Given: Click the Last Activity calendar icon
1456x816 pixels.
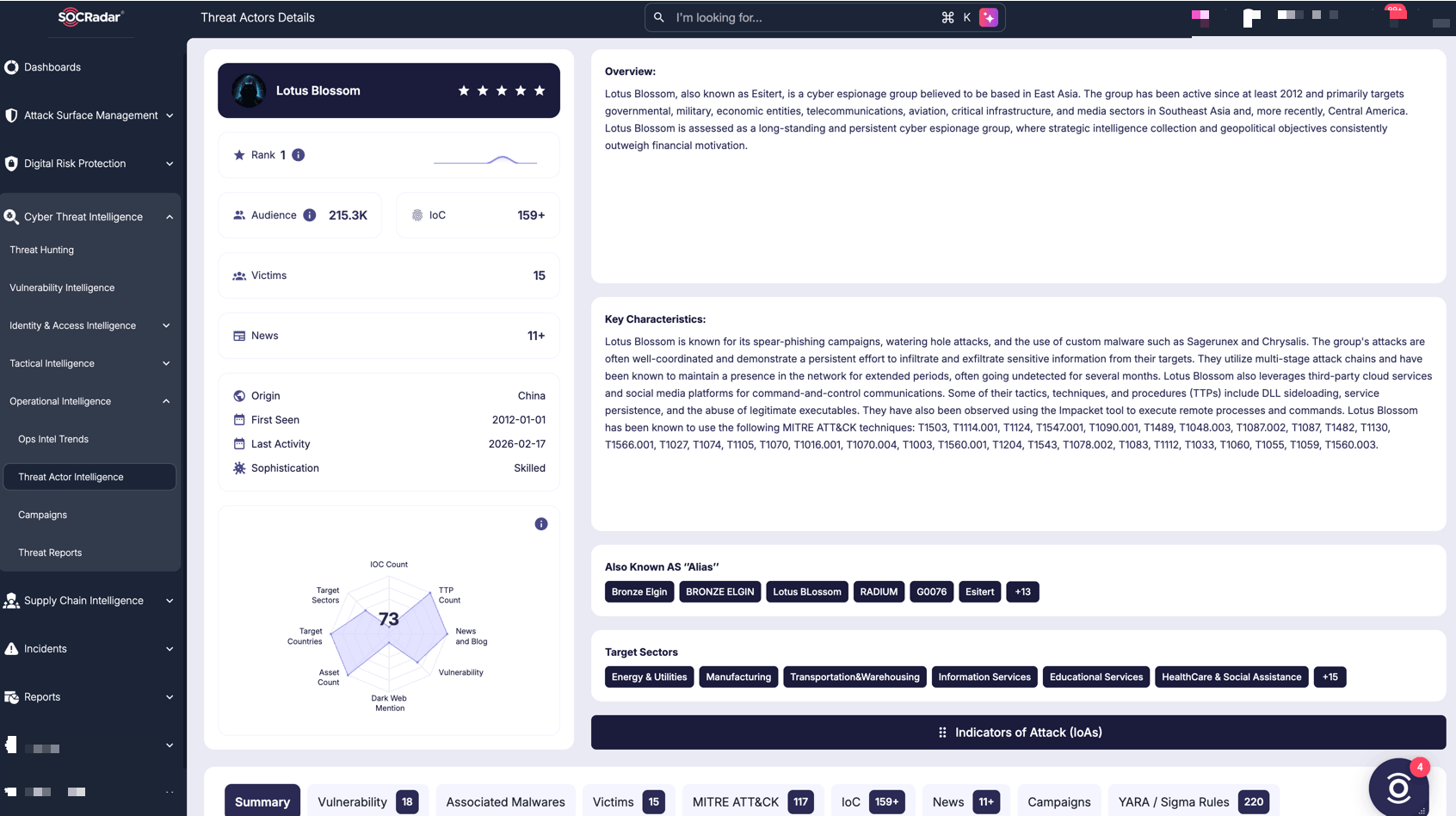Looking at the screenshot, I should 239,444.
